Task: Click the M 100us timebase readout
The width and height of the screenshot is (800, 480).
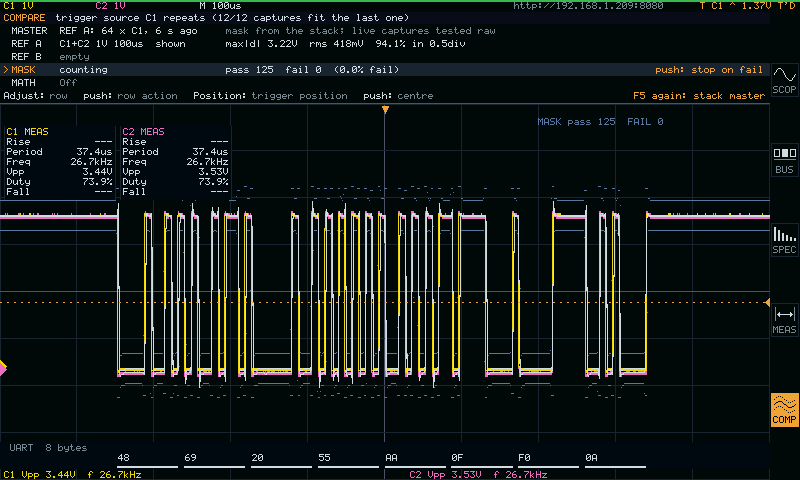Action: pos(220,6)
